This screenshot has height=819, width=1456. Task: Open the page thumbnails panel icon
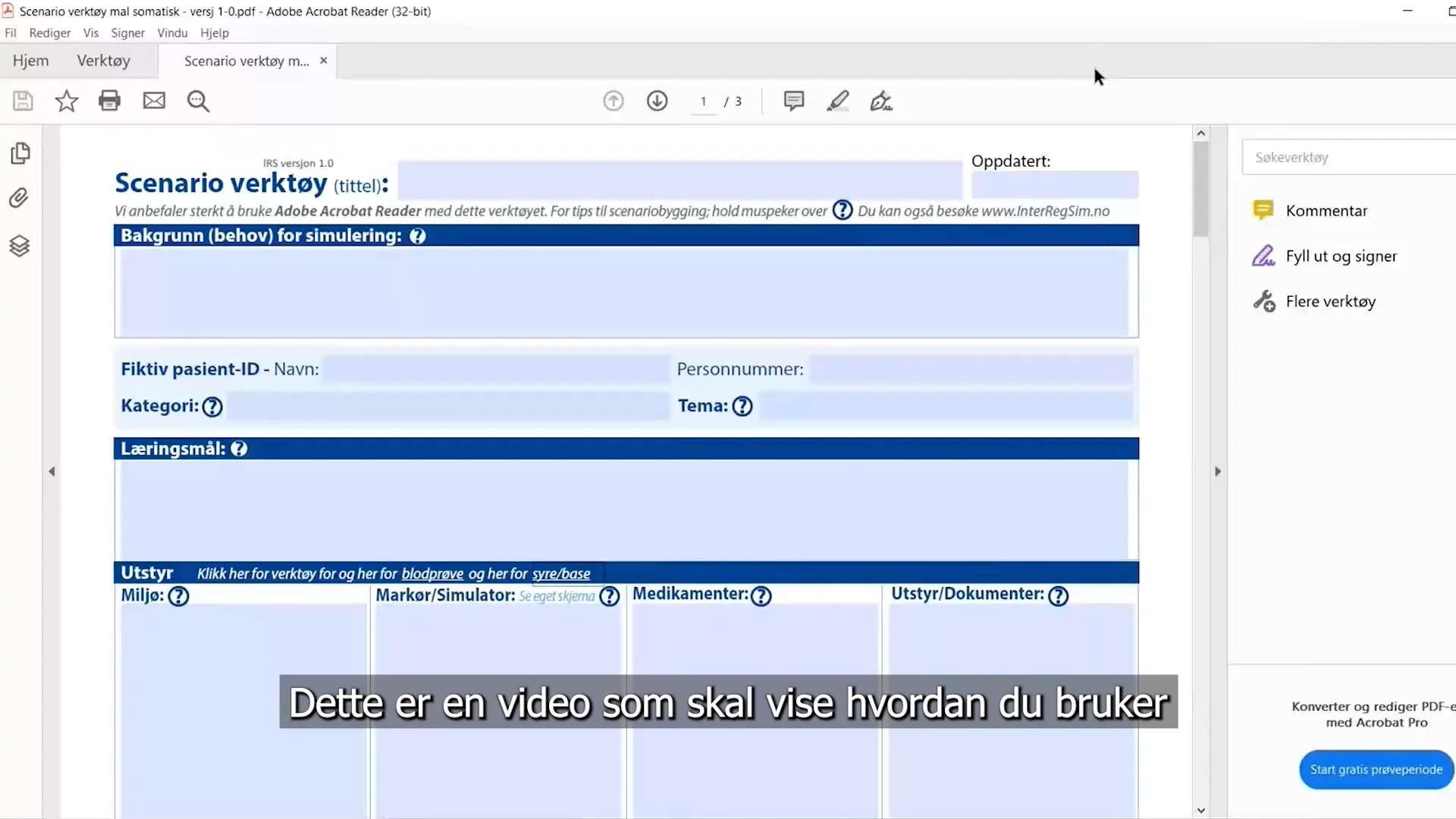point(20,153)
